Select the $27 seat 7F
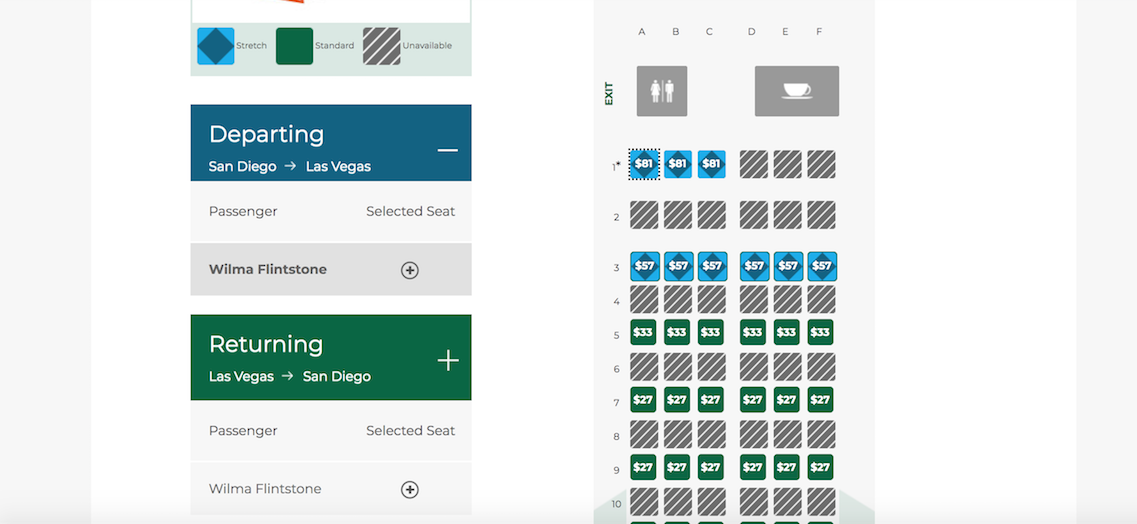This screenshot has width=1137, height=524. (x=819, y=399)
